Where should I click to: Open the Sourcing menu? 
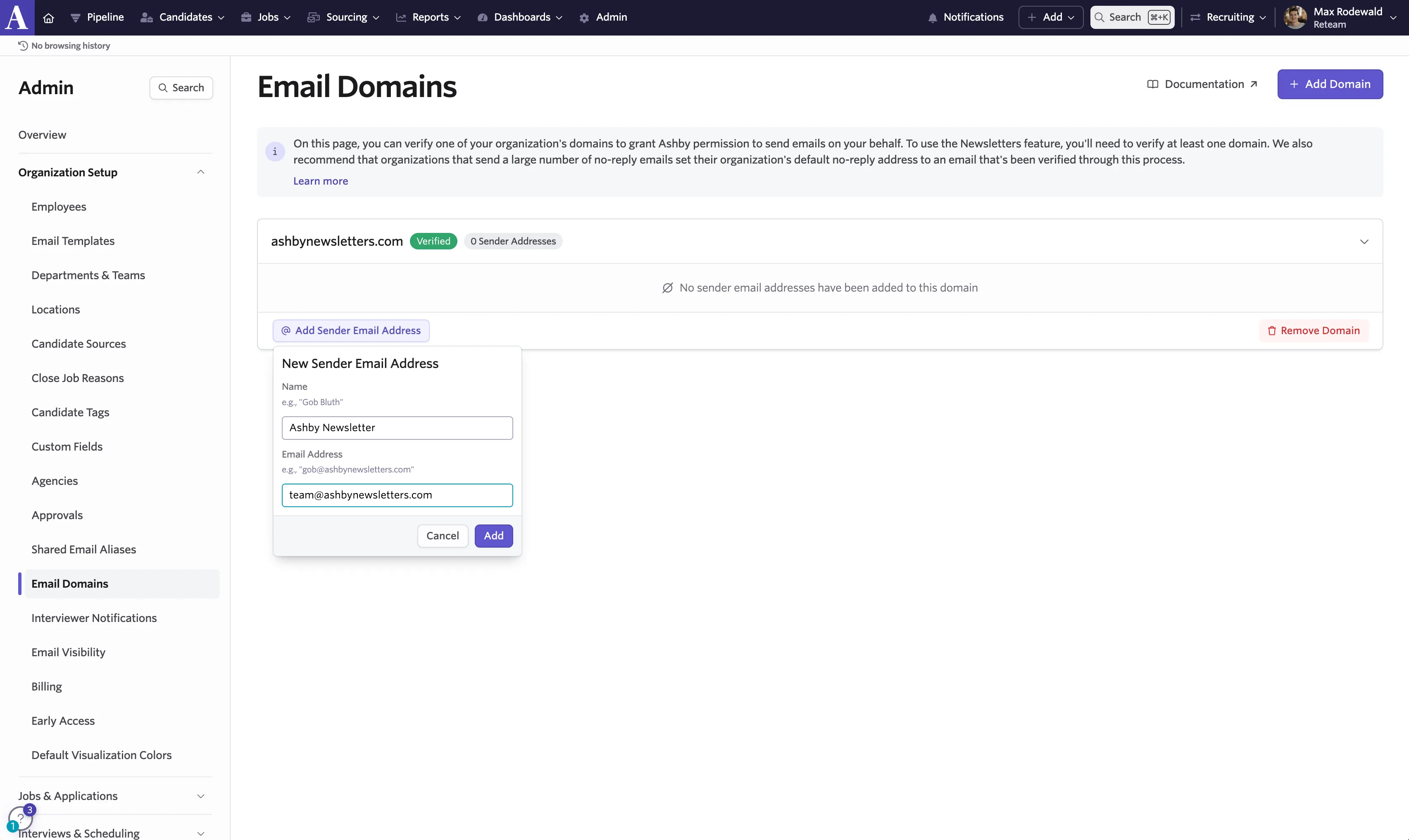click(343, 17)
